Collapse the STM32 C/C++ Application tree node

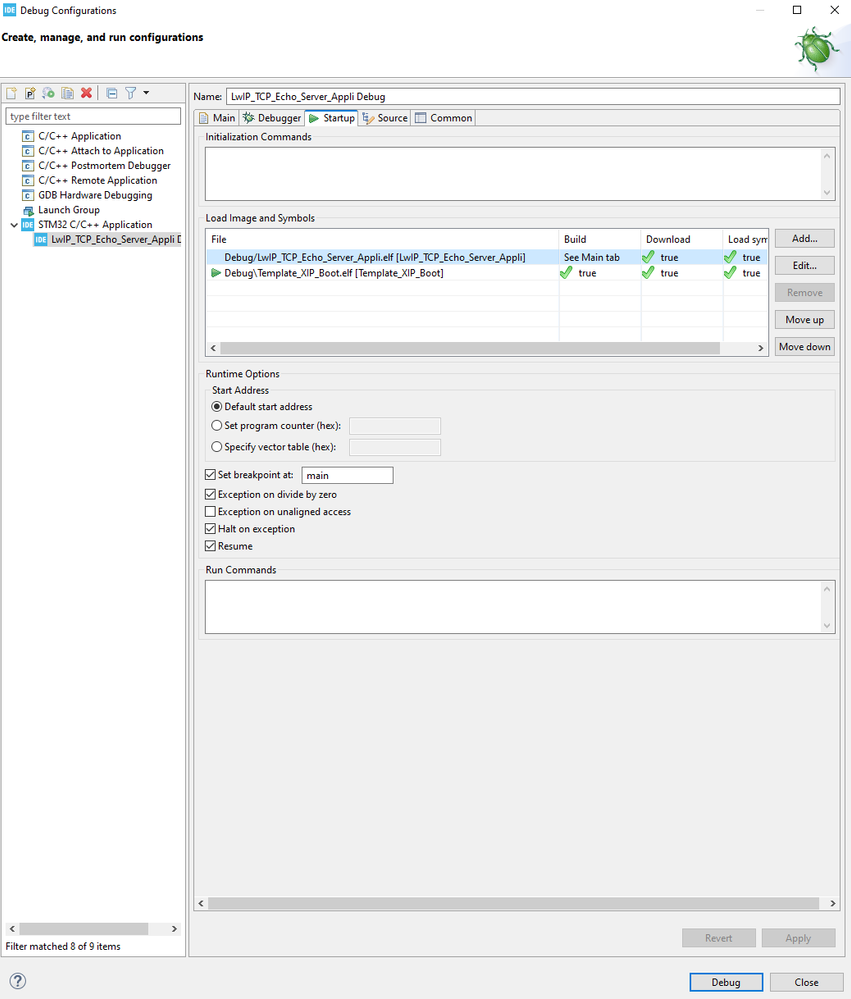pos(14,225)
